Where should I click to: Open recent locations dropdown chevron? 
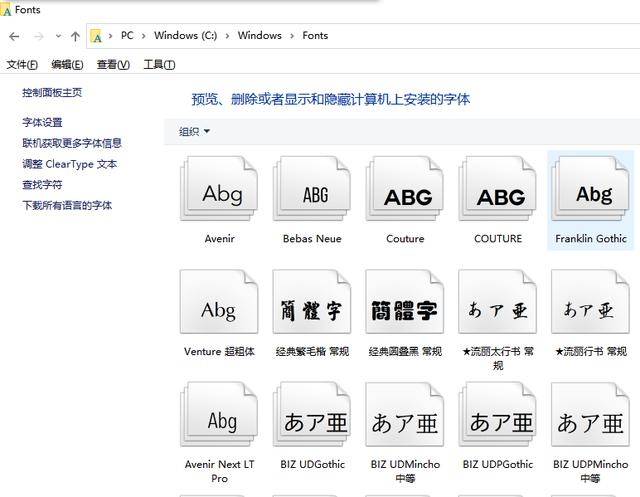(x=57, y=37)
